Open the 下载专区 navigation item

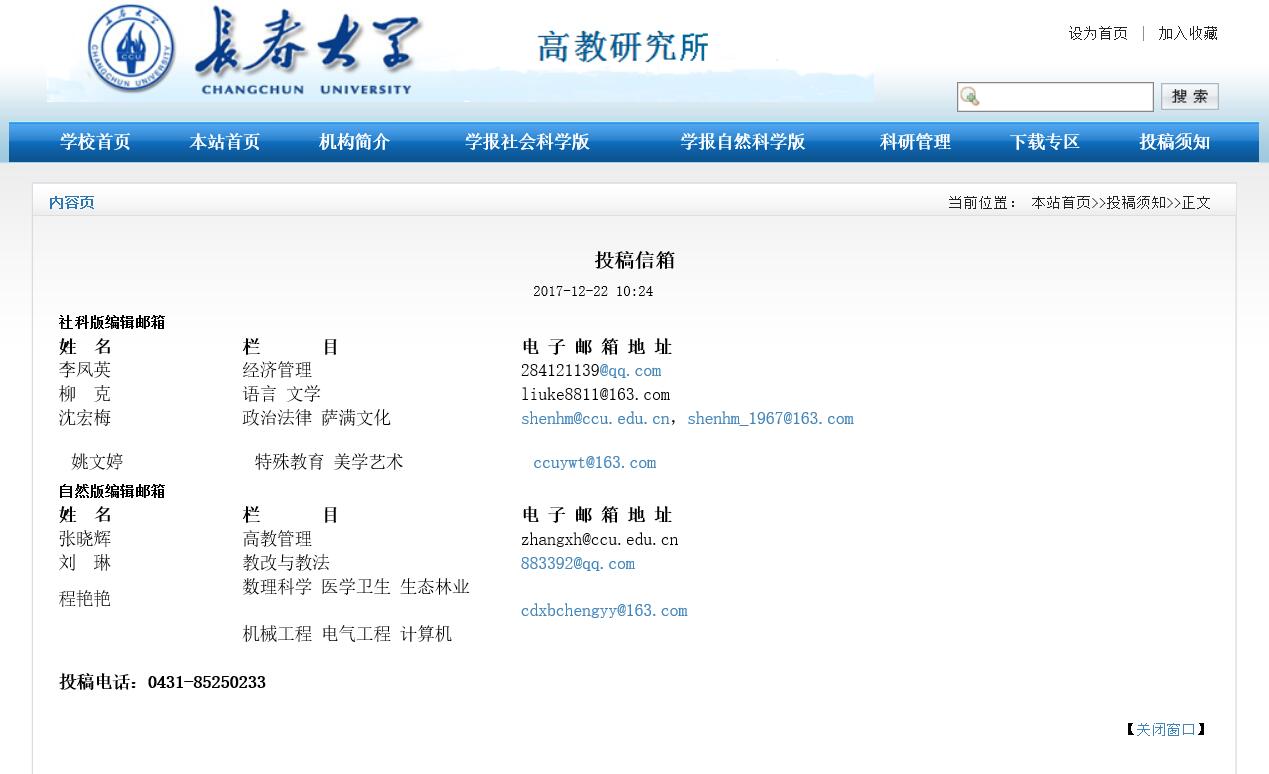tap(1044, 142)
